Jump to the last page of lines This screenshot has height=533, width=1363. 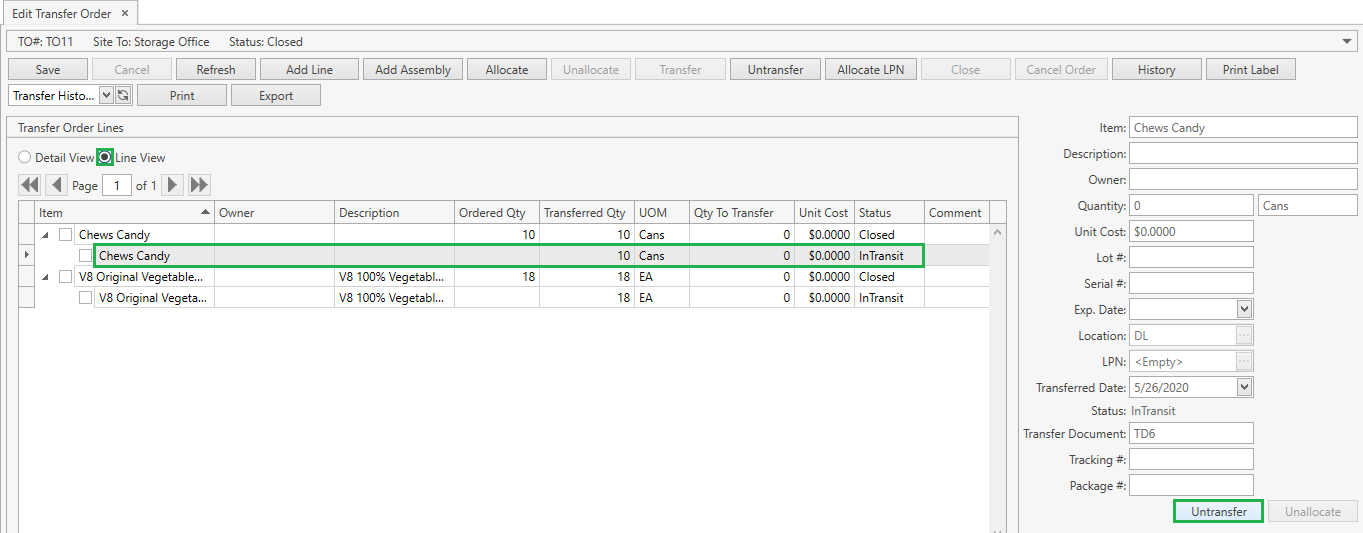point(199,185)
